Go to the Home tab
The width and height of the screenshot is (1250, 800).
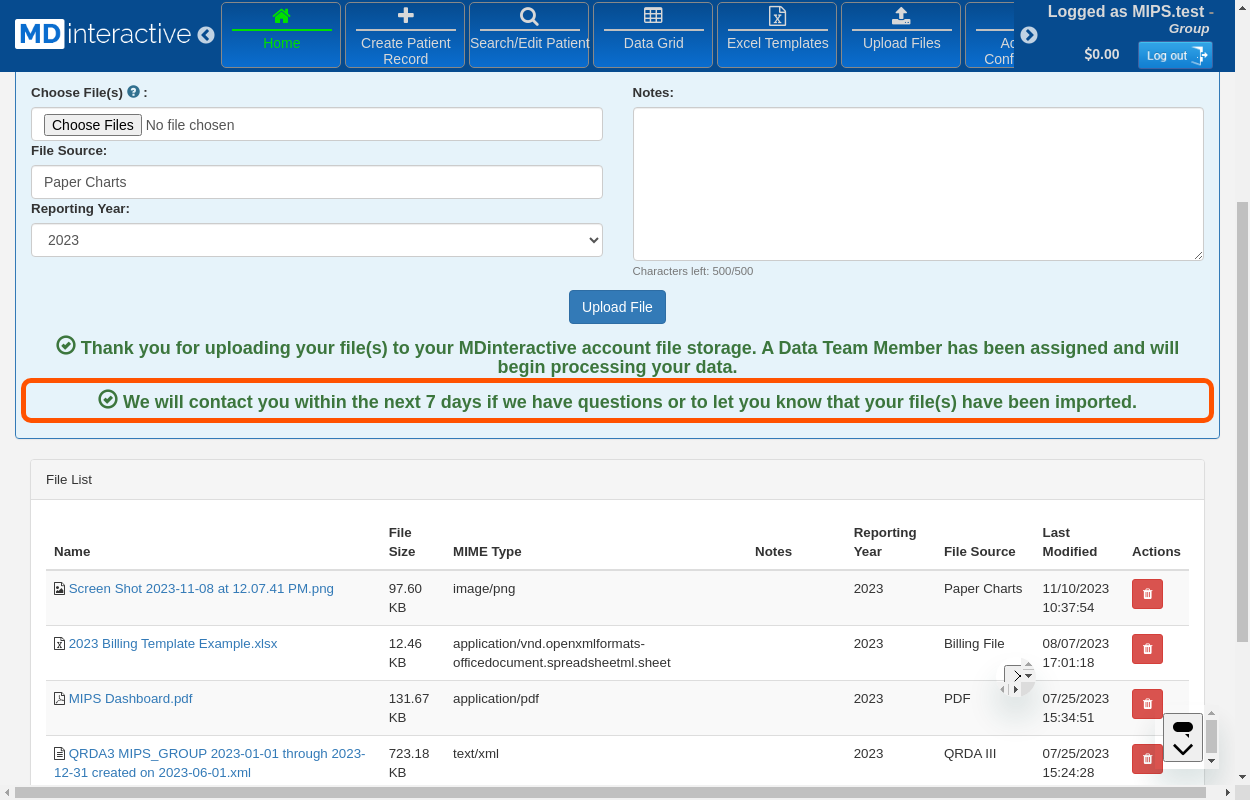[281, 35]
